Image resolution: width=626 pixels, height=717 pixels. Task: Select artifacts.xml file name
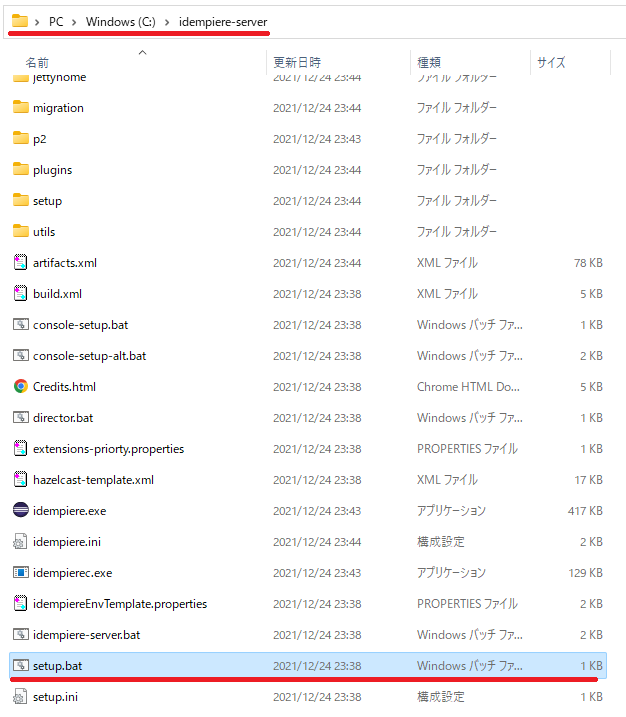coord(65,263)
